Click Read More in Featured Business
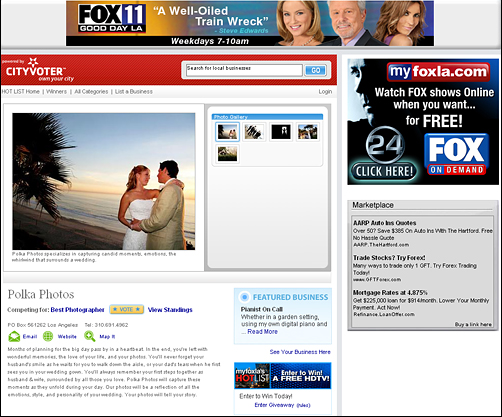 point(262,332)
